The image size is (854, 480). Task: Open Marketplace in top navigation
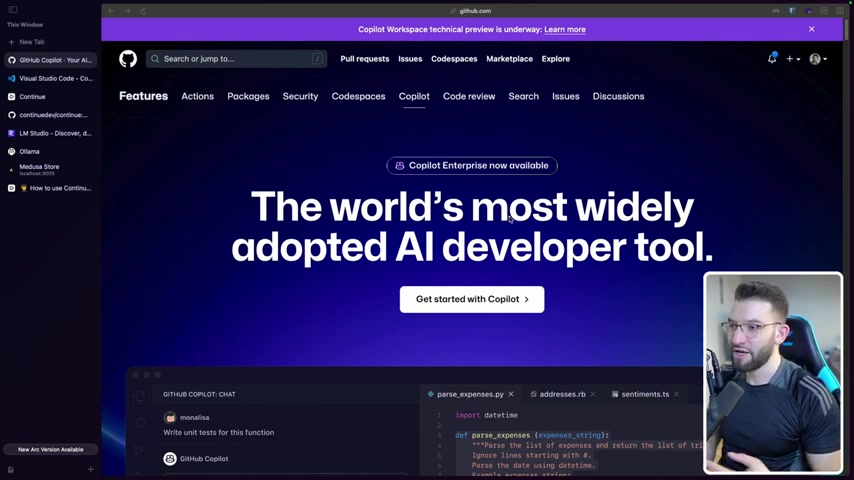[509, 59]
